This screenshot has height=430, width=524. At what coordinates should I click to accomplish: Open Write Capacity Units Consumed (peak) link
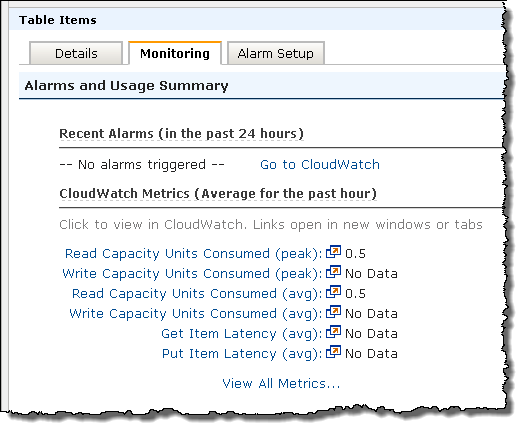coord(192,274)
